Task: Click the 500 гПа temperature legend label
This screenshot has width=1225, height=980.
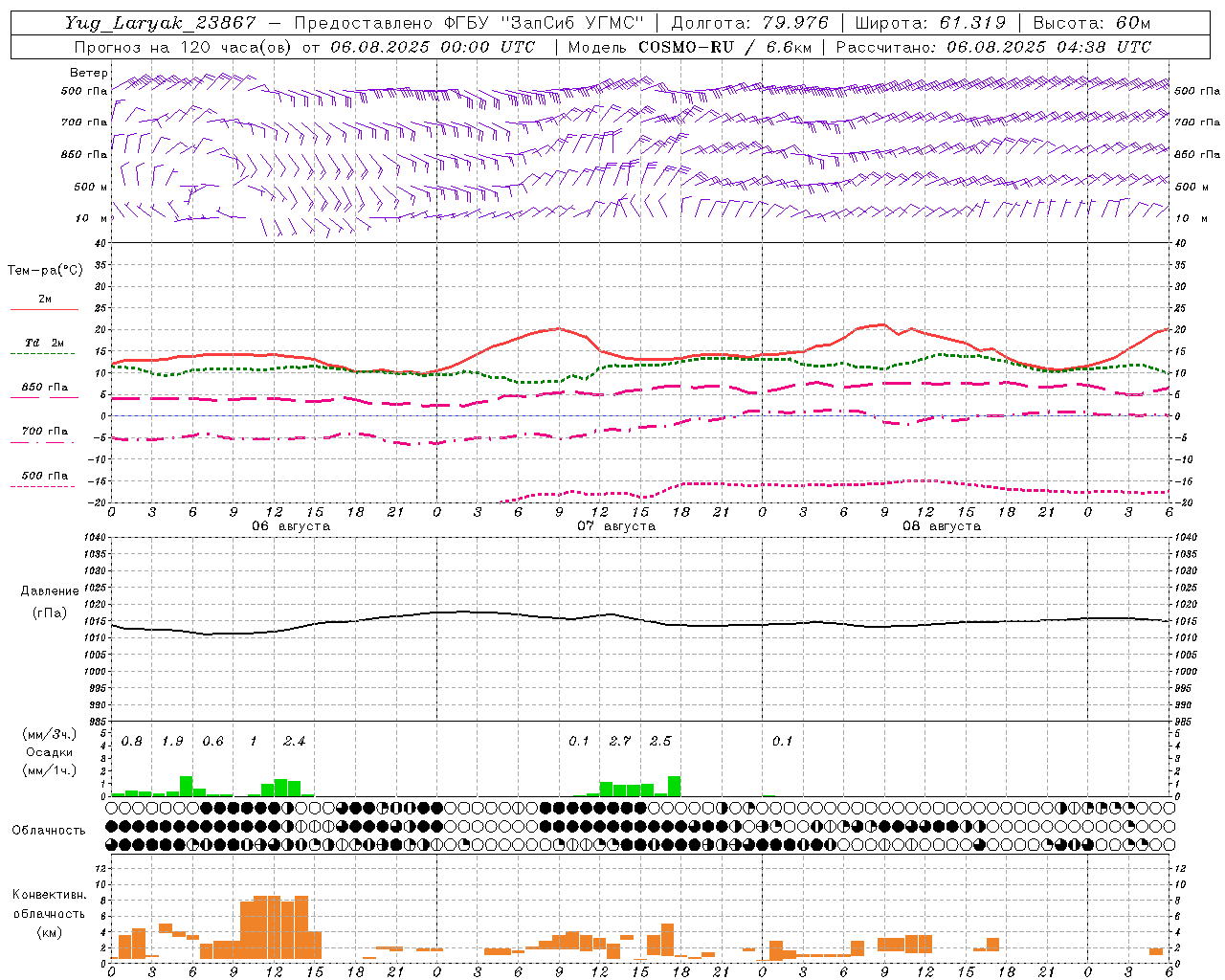Action: tap(45, 475)
